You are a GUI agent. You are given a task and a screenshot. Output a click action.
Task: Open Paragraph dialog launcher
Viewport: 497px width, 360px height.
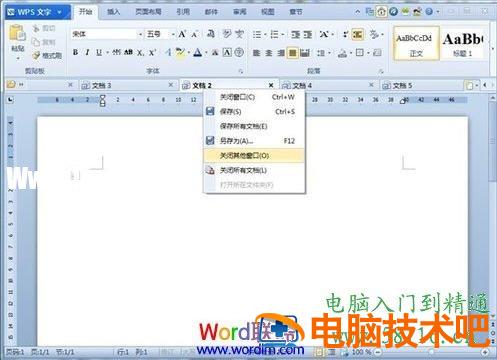pos(381,71)
